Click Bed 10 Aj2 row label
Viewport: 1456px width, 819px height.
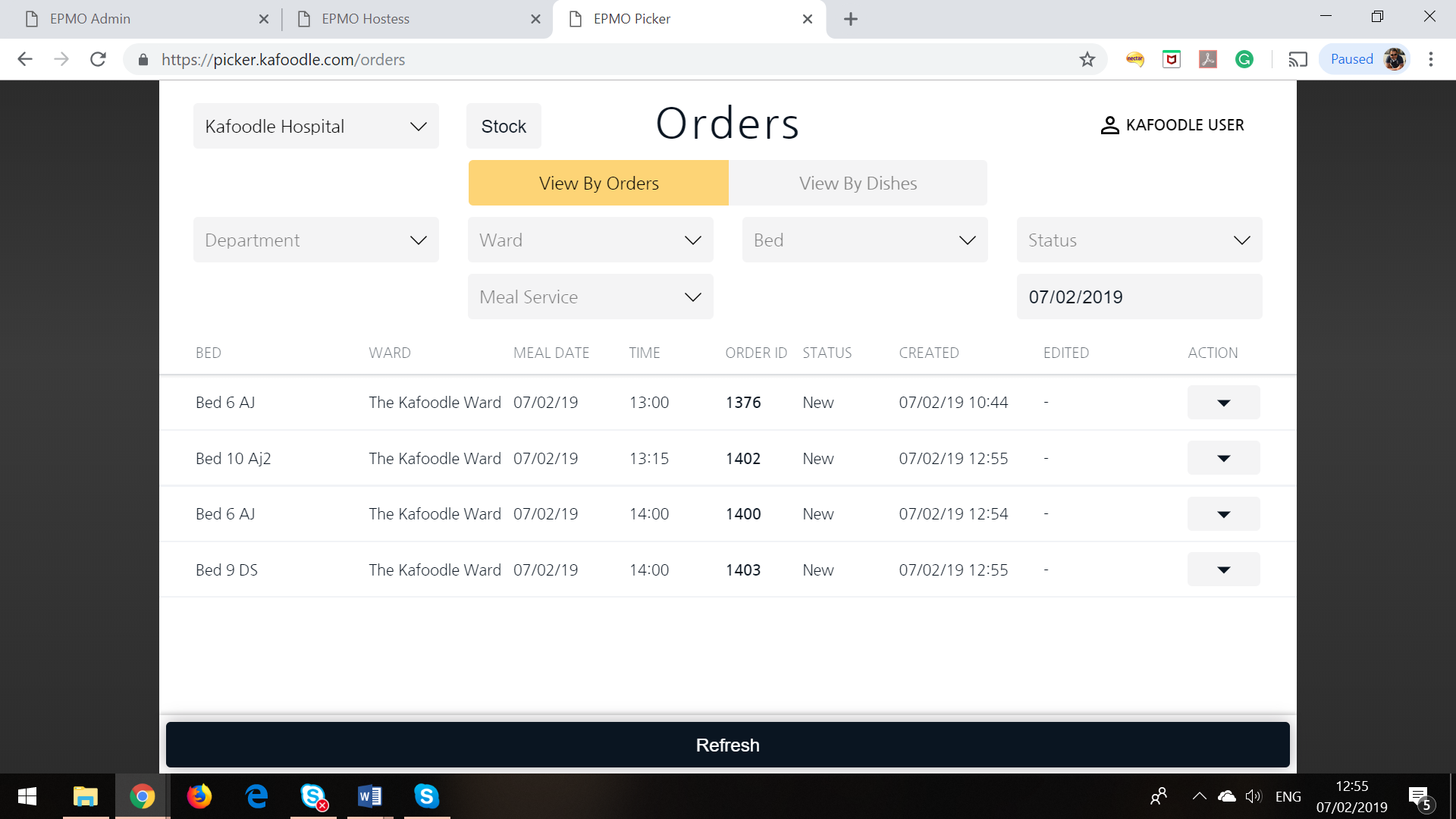tap(234, 458)
